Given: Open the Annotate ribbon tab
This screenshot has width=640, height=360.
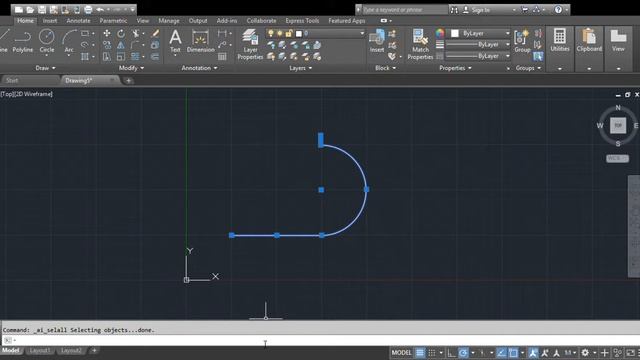Looking at the screenshot, I should click(x=78, y=21).
